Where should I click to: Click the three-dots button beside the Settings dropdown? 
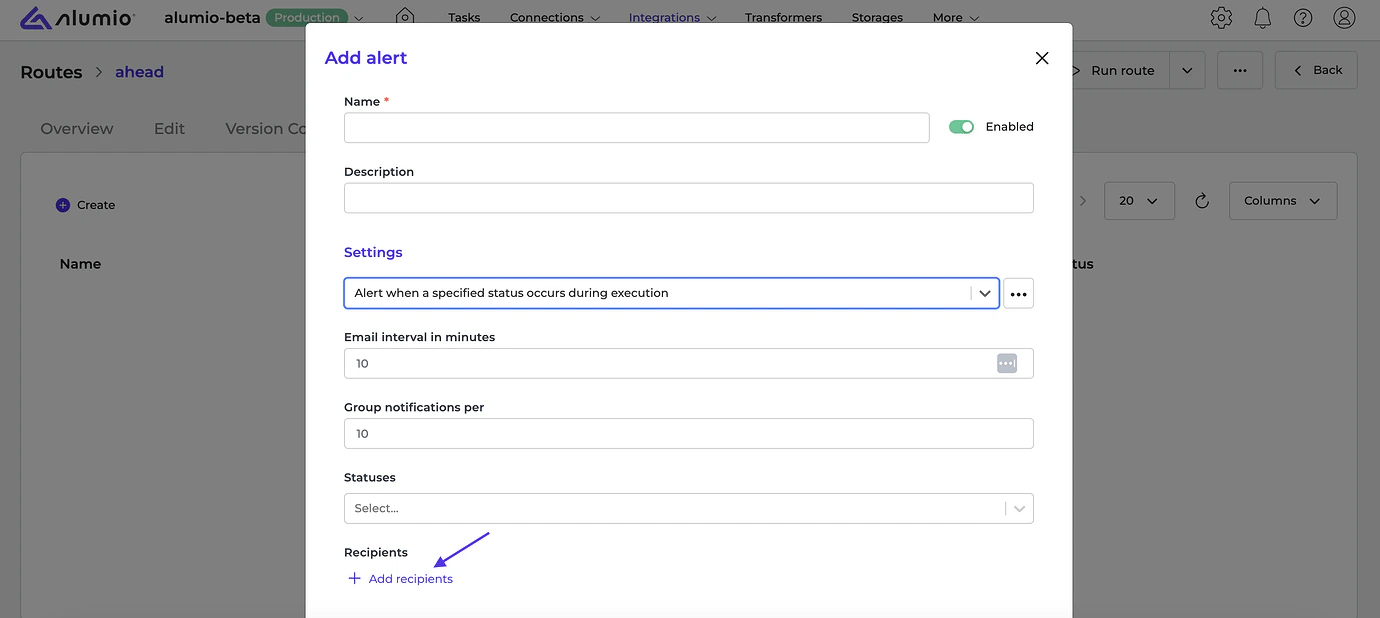point(1018,293)
